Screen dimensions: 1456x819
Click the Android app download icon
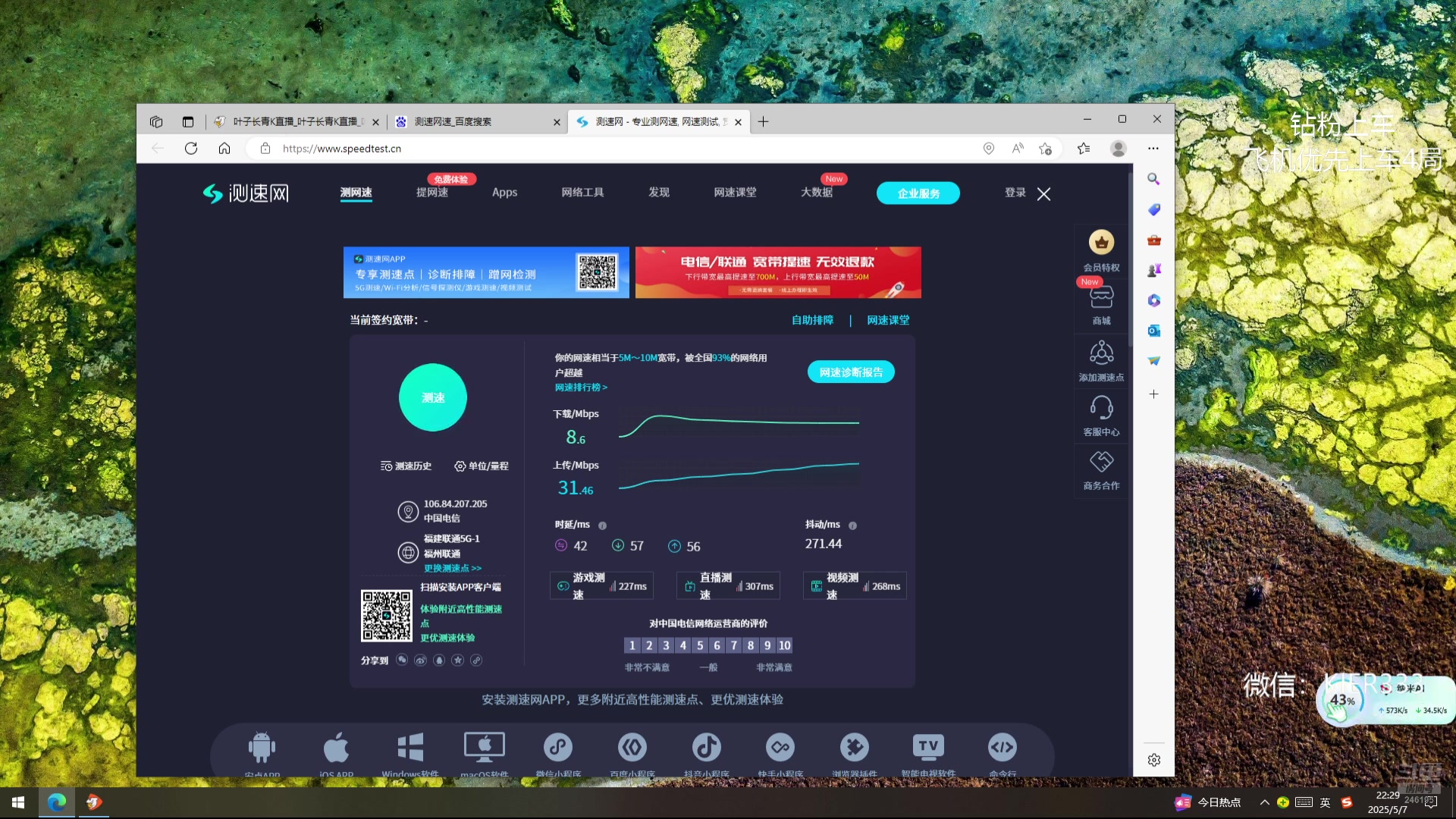(x=262, y=747)
